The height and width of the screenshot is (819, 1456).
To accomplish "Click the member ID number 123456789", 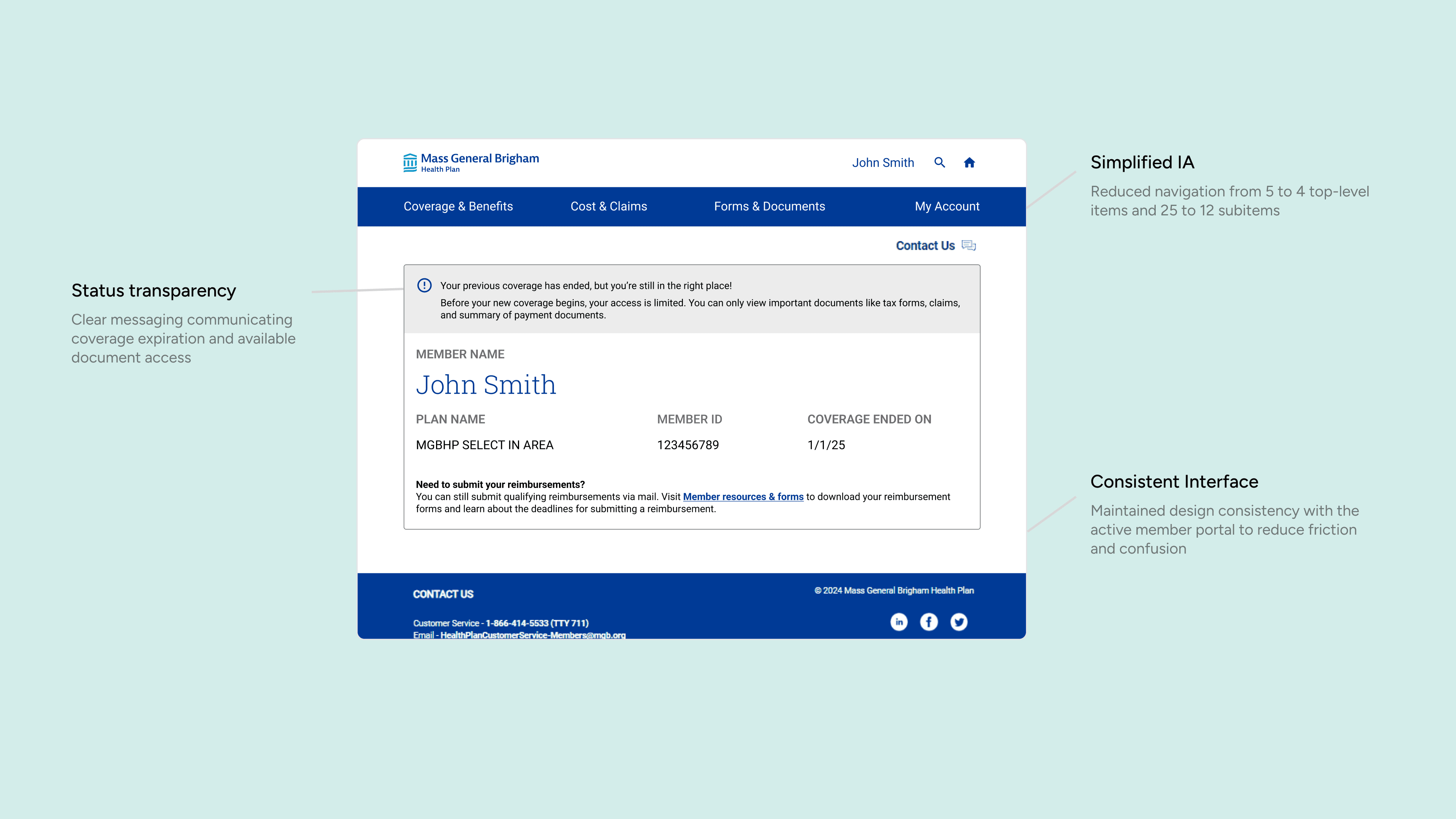I will [x=688, y=445].
